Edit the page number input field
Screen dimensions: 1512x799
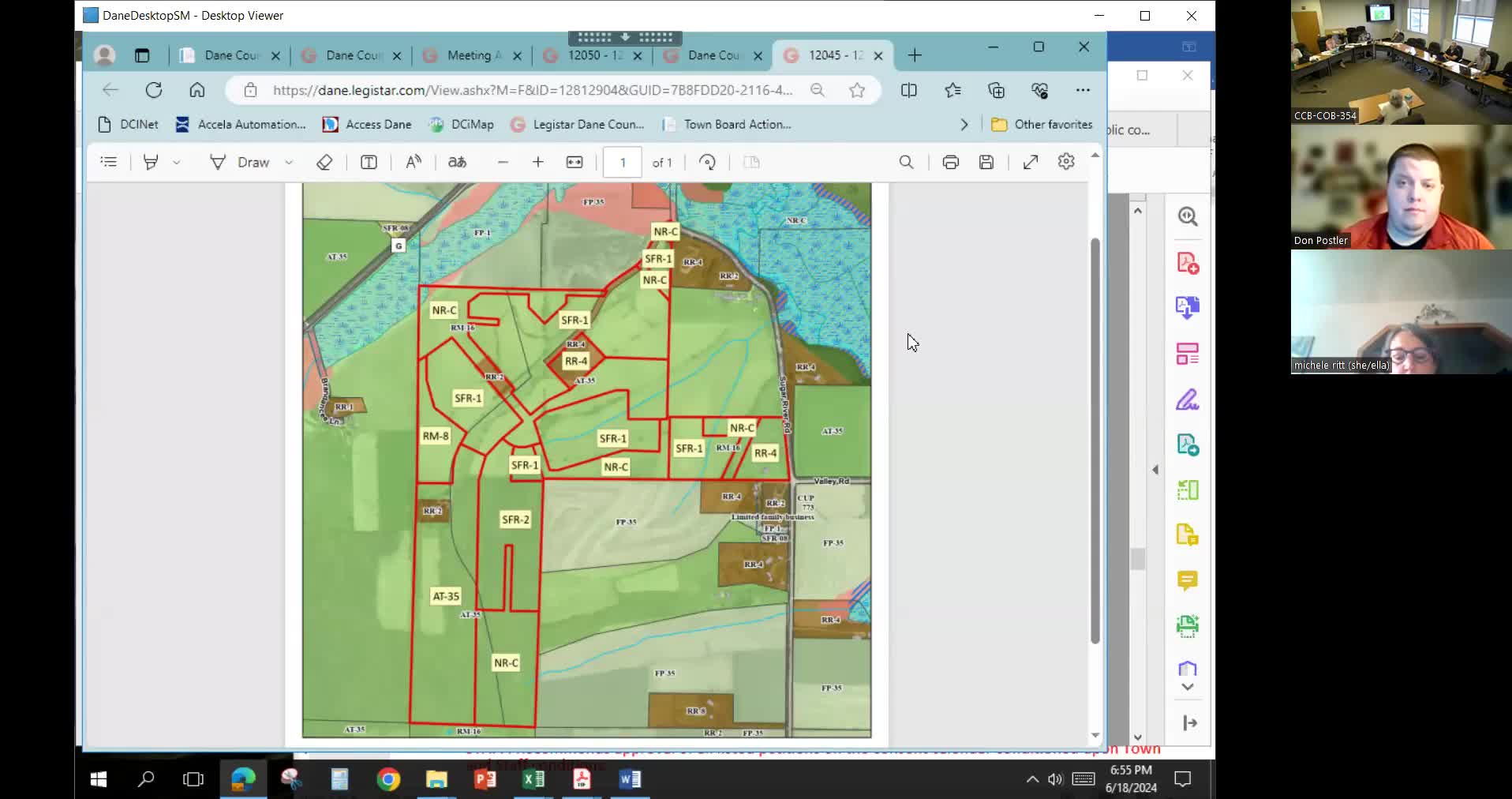(x=623, y=162)
